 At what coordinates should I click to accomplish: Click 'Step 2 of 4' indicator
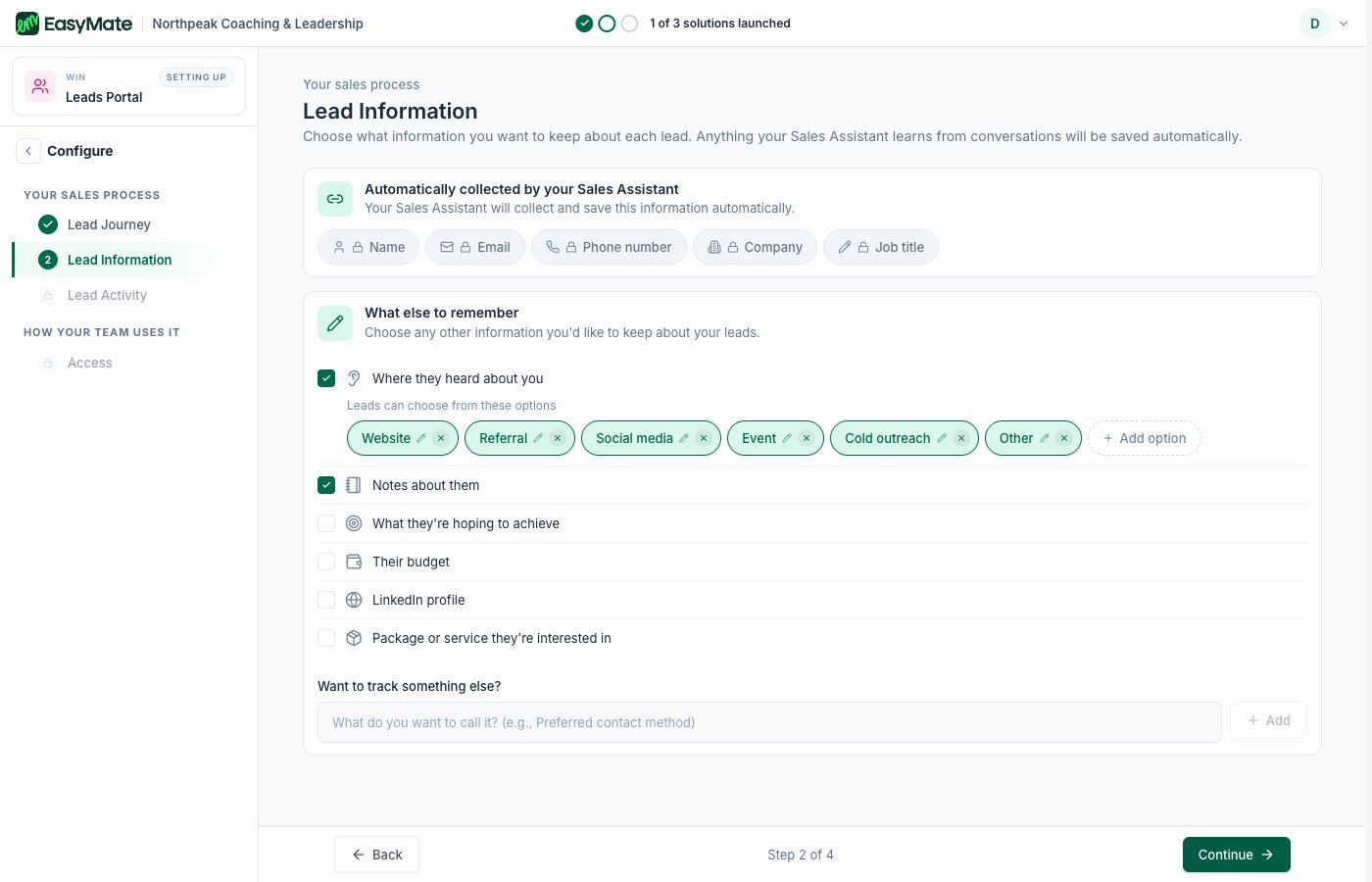(801, 855)
